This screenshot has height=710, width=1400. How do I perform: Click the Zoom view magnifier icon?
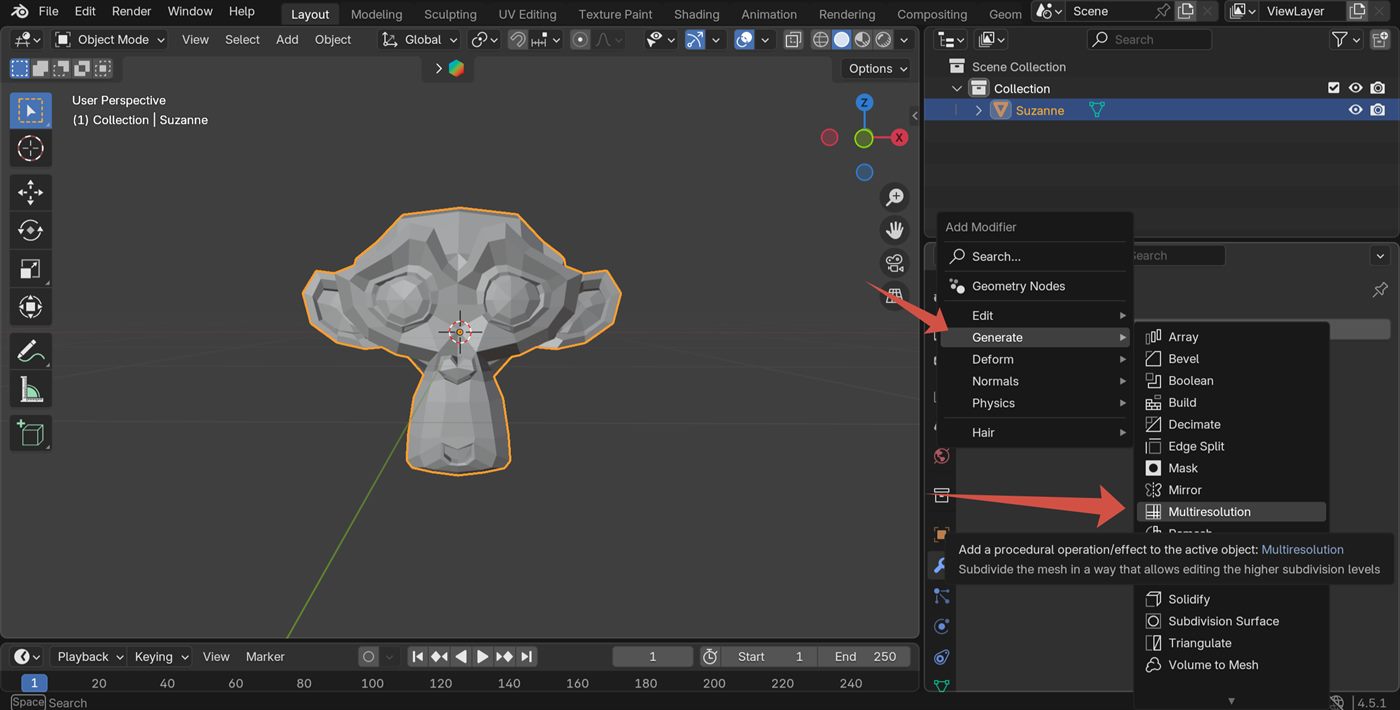(894, 197)
